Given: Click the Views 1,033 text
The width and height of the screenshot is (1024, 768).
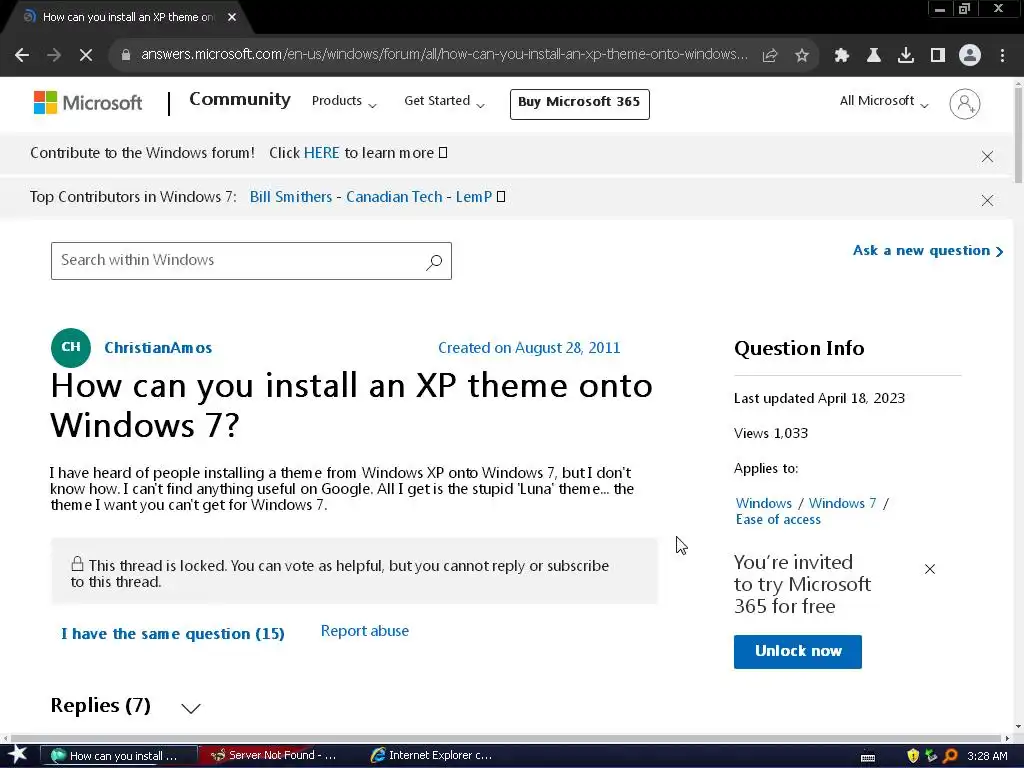Looking at the screenshot, I should click(x=771, y=434).
